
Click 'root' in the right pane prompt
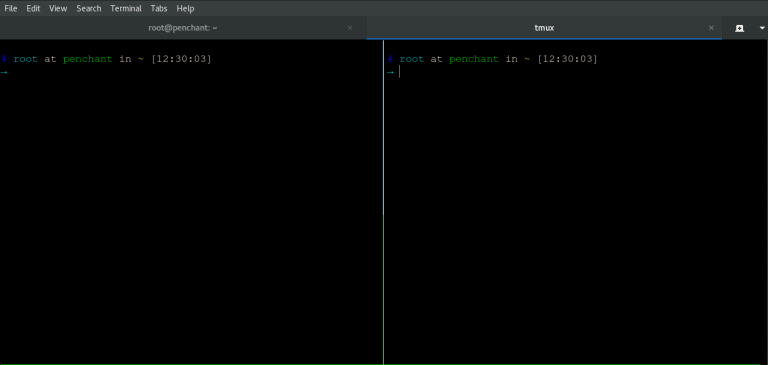[x=411, y=59]
